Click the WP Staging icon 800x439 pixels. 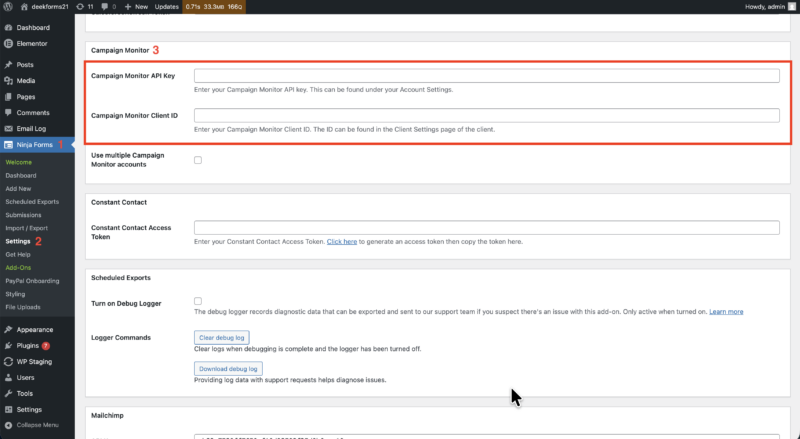coord(8,361)
